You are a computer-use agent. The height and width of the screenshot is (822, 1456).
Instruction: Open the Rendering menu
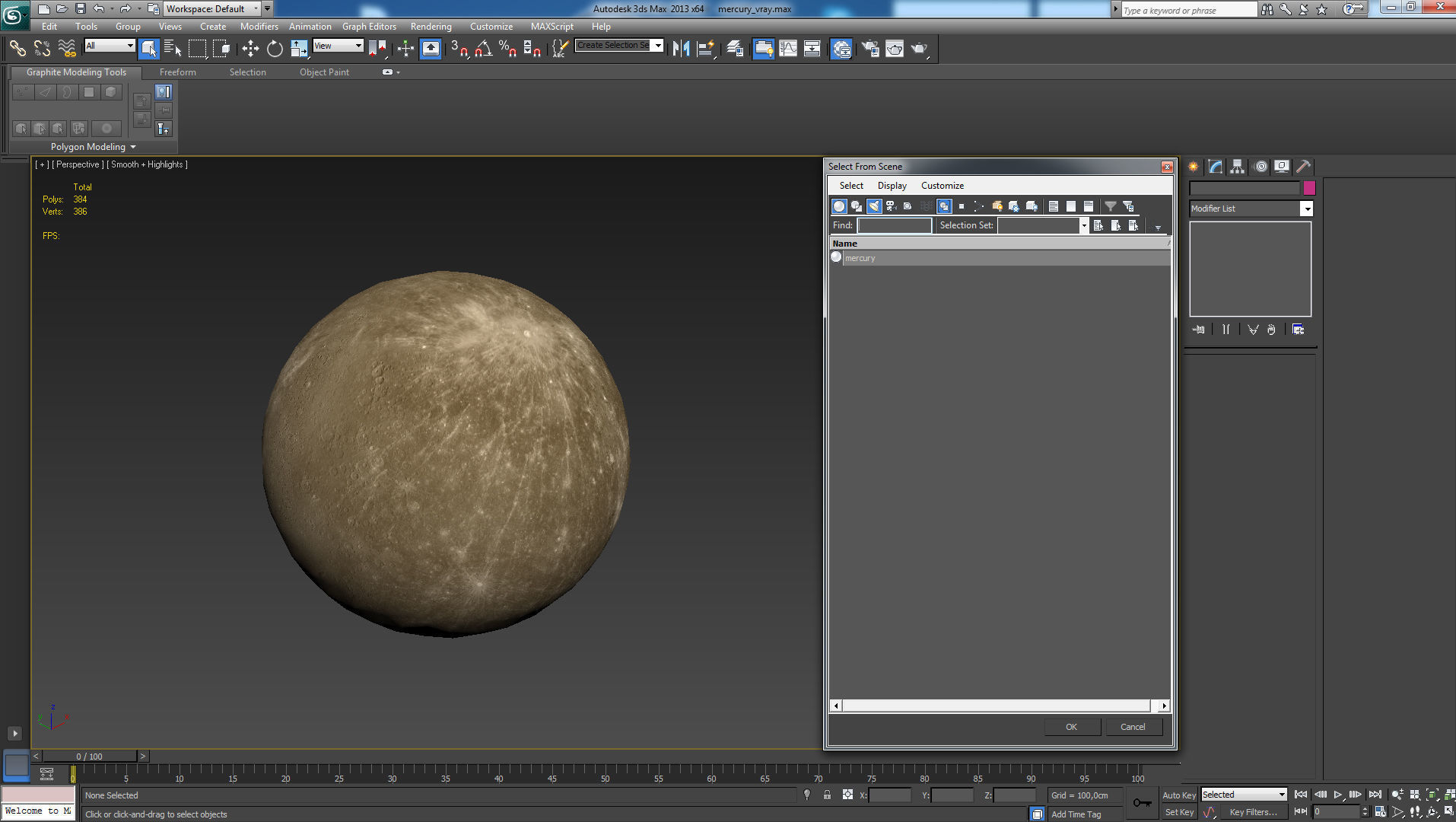431,27
